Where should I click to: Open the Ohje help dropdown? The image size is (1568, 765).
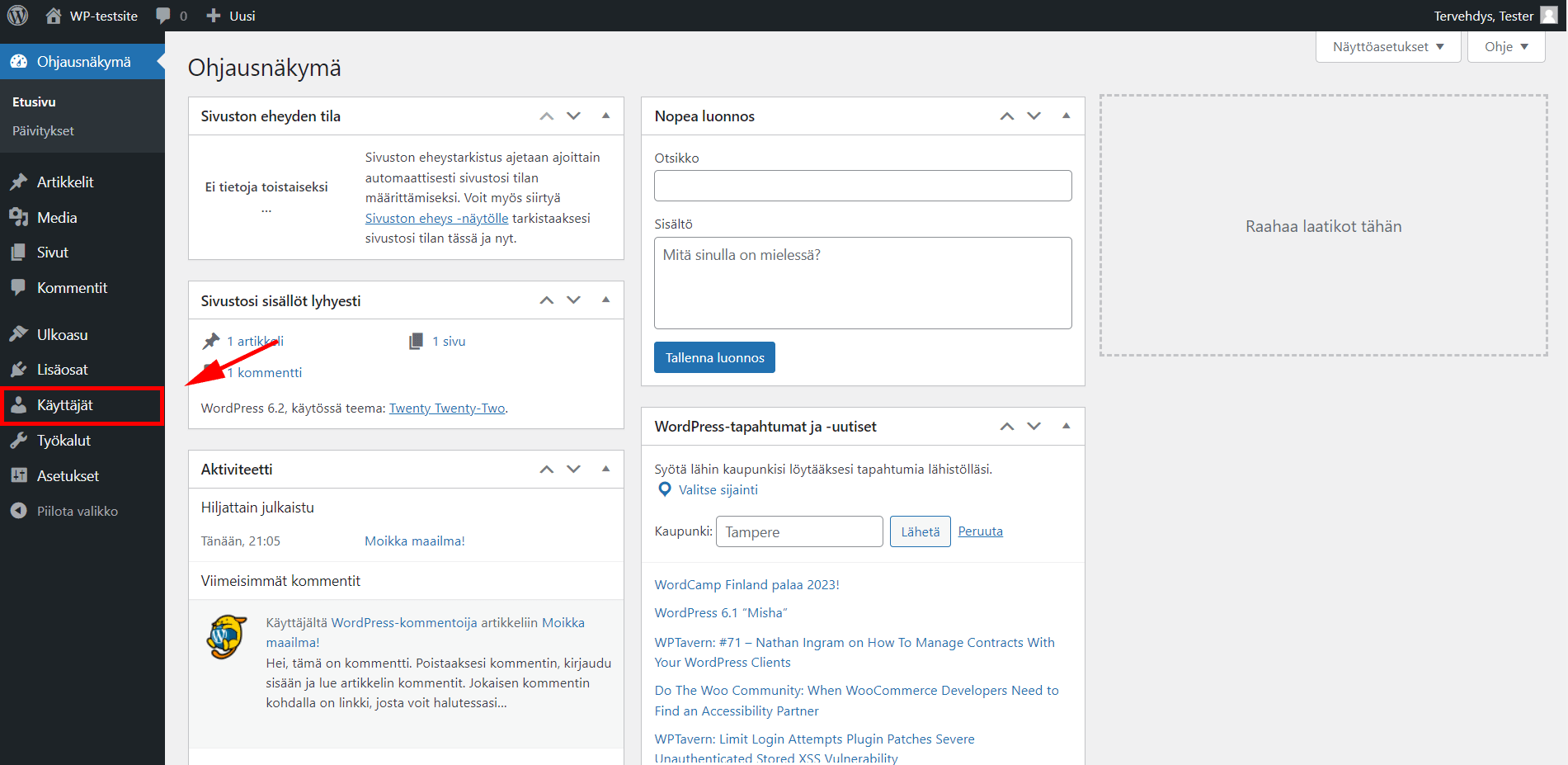(x=1506, y=47)
